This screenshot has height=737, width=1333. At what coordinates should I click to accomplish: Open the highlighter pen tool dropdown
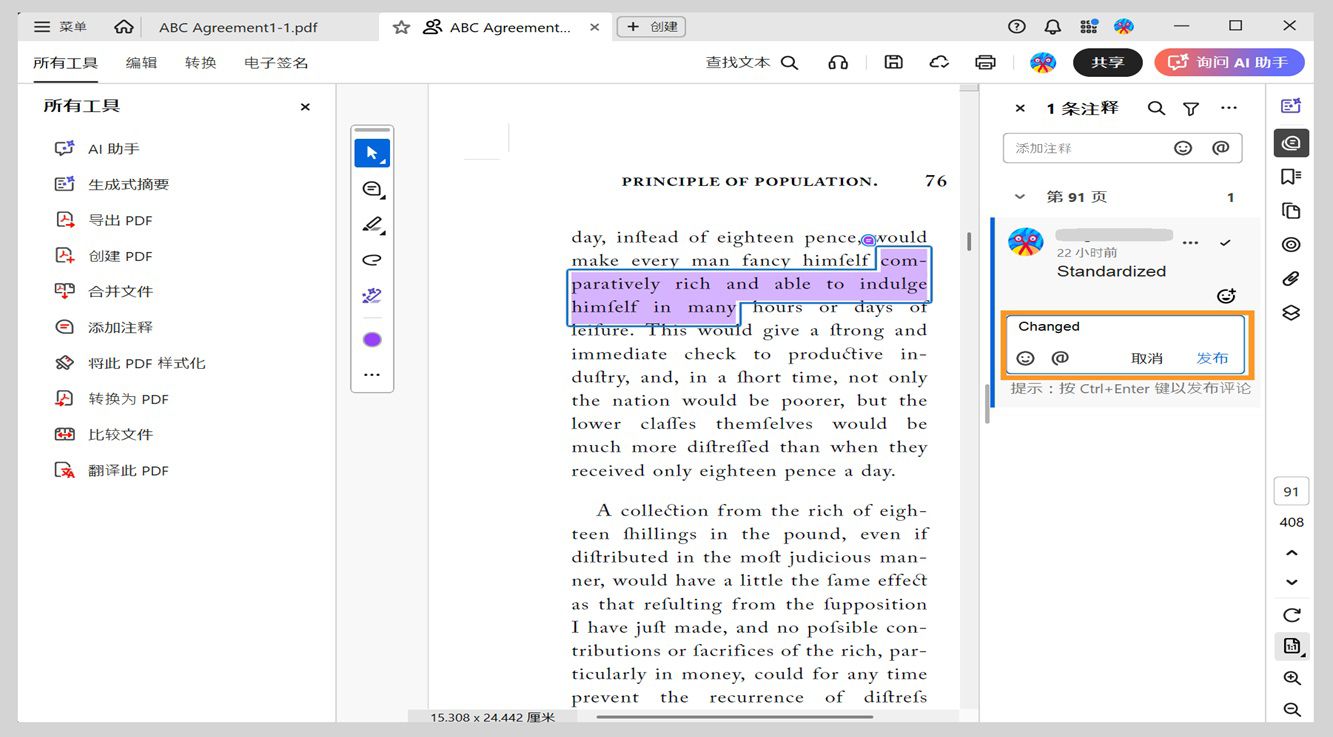tap(372, 224)
